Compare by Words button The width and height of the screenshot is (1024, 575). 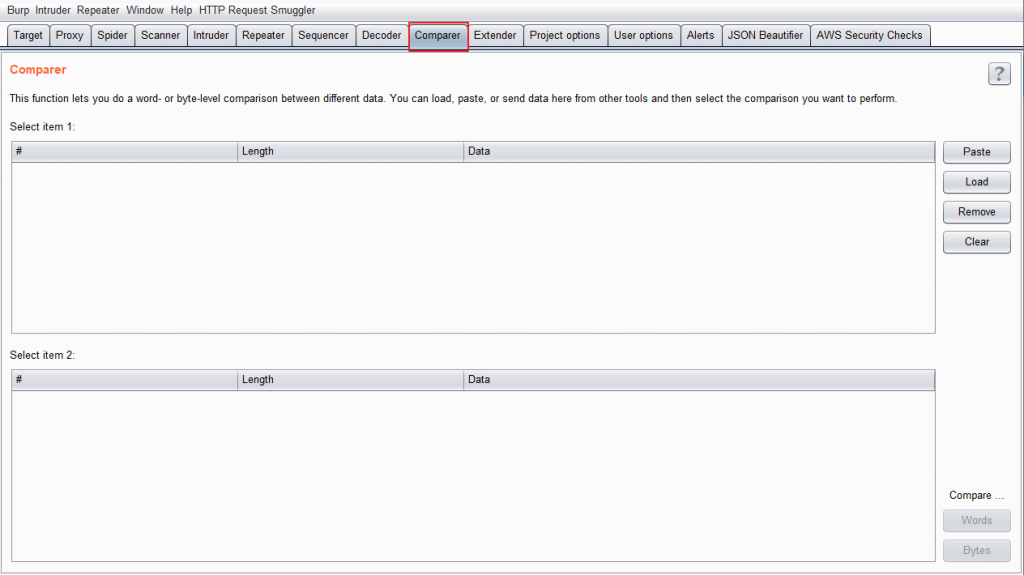click(x=977, y=521)
